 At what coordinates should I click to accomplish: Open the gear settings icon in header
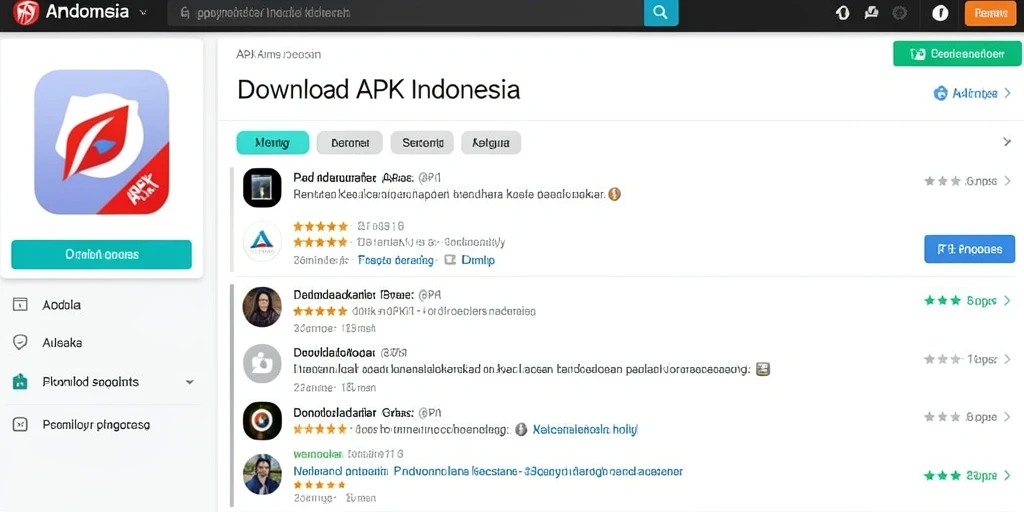click(901, 12)
